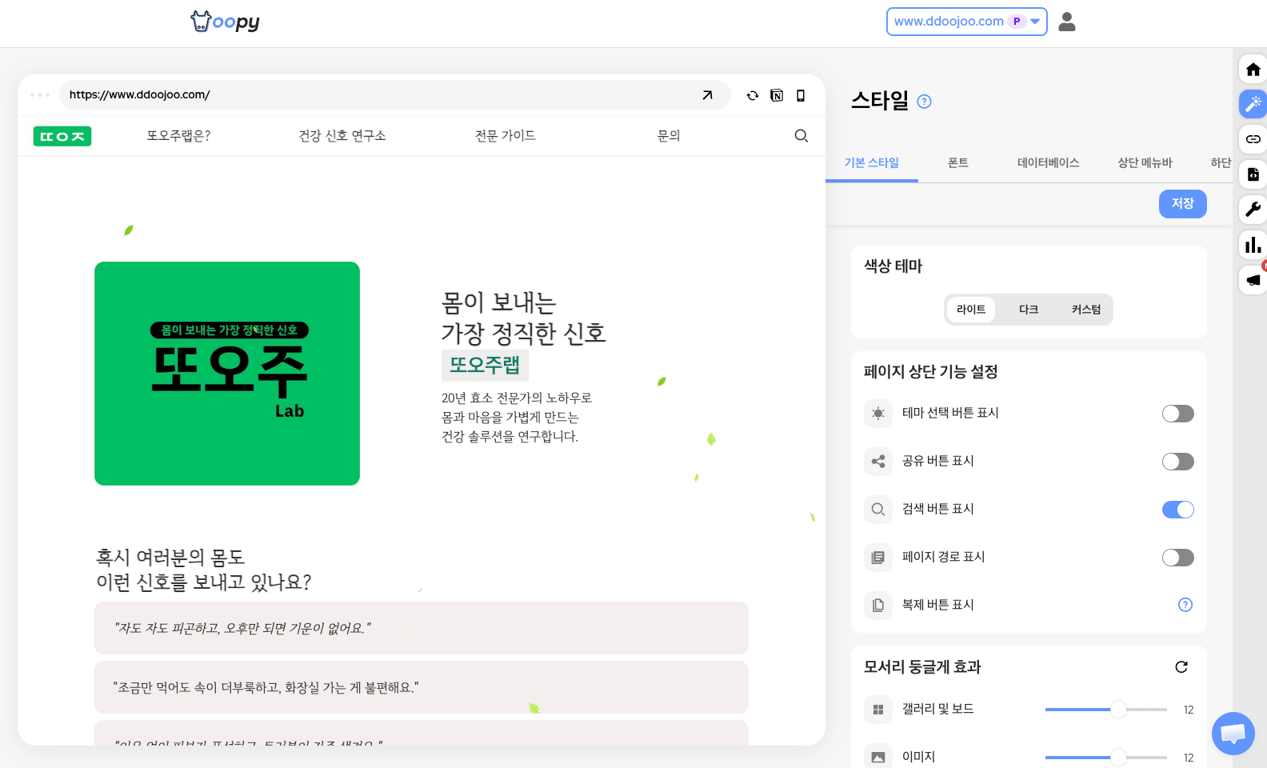
Task: Click the sun icon beside 테마 선택 버튼 표시
Action: pyautogui.click(x=878, y=413)
